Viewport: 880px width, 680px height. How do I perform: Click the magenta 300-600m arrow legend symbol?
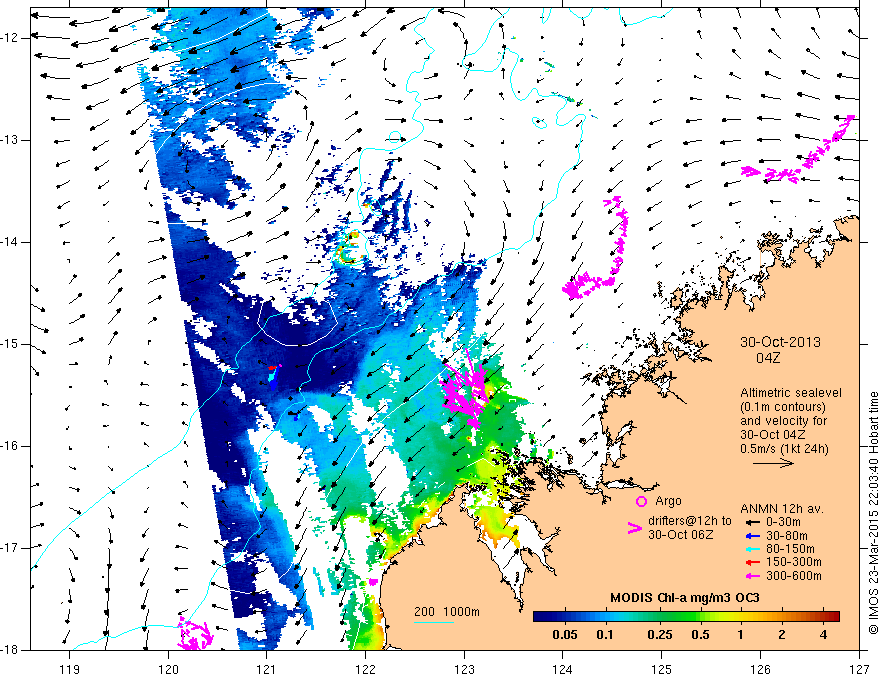point(752,576)
